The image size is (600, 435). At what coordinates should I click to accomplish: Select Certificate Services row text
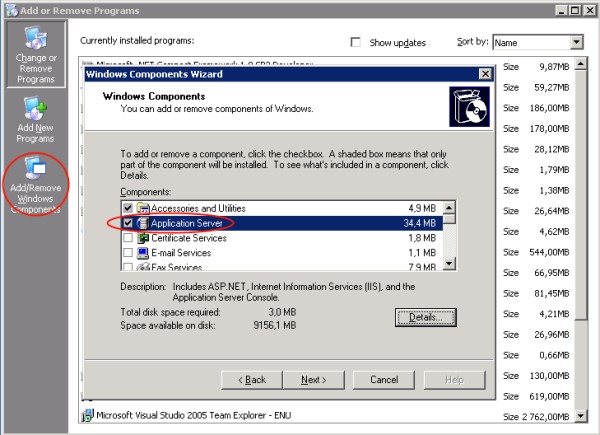[x=189, y=238]
